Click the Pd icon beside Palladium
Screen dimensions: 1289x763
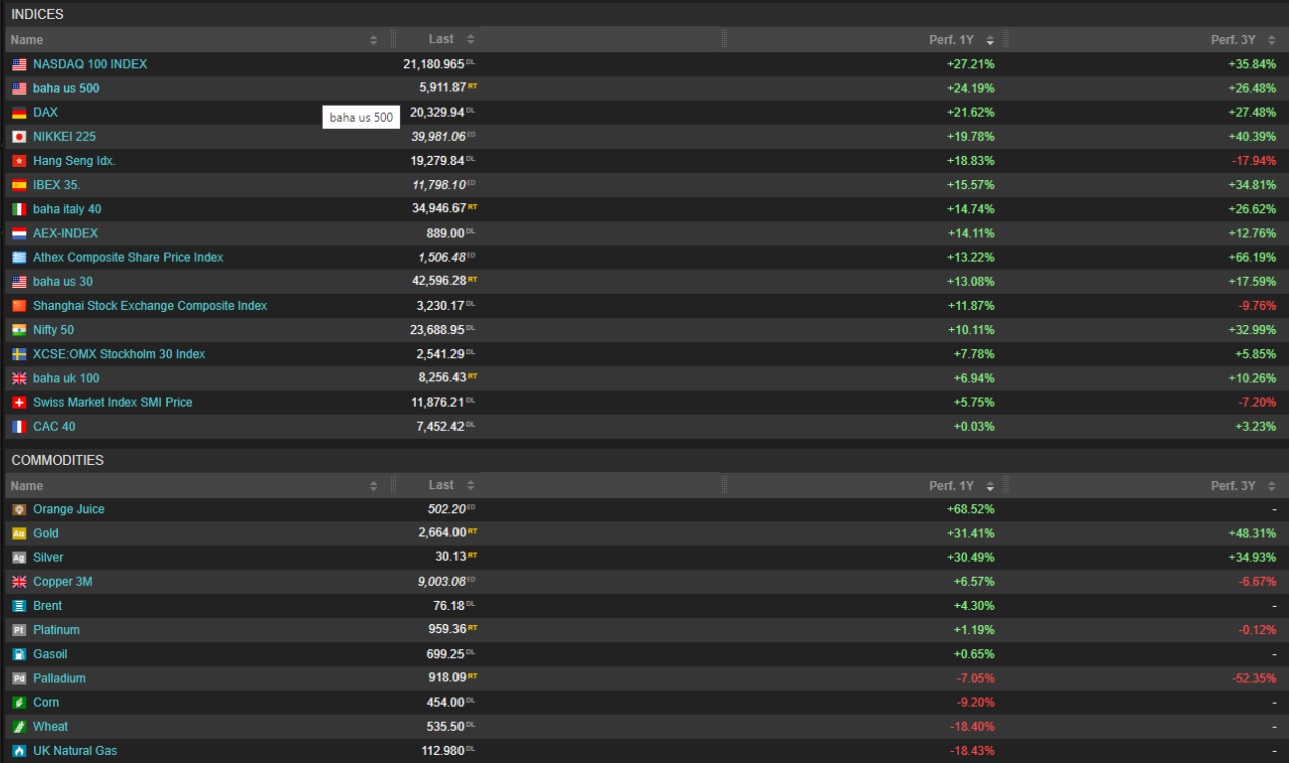click(19, 678)
